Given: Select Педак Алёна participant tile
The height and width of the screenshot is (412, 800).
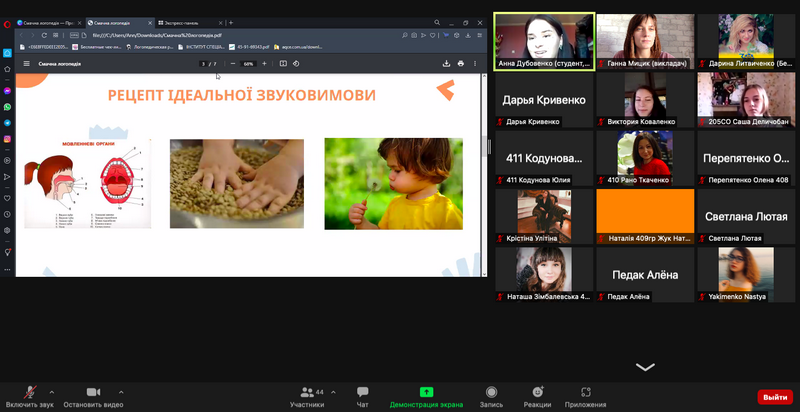Looking at the screenshot, I should 645,275.
